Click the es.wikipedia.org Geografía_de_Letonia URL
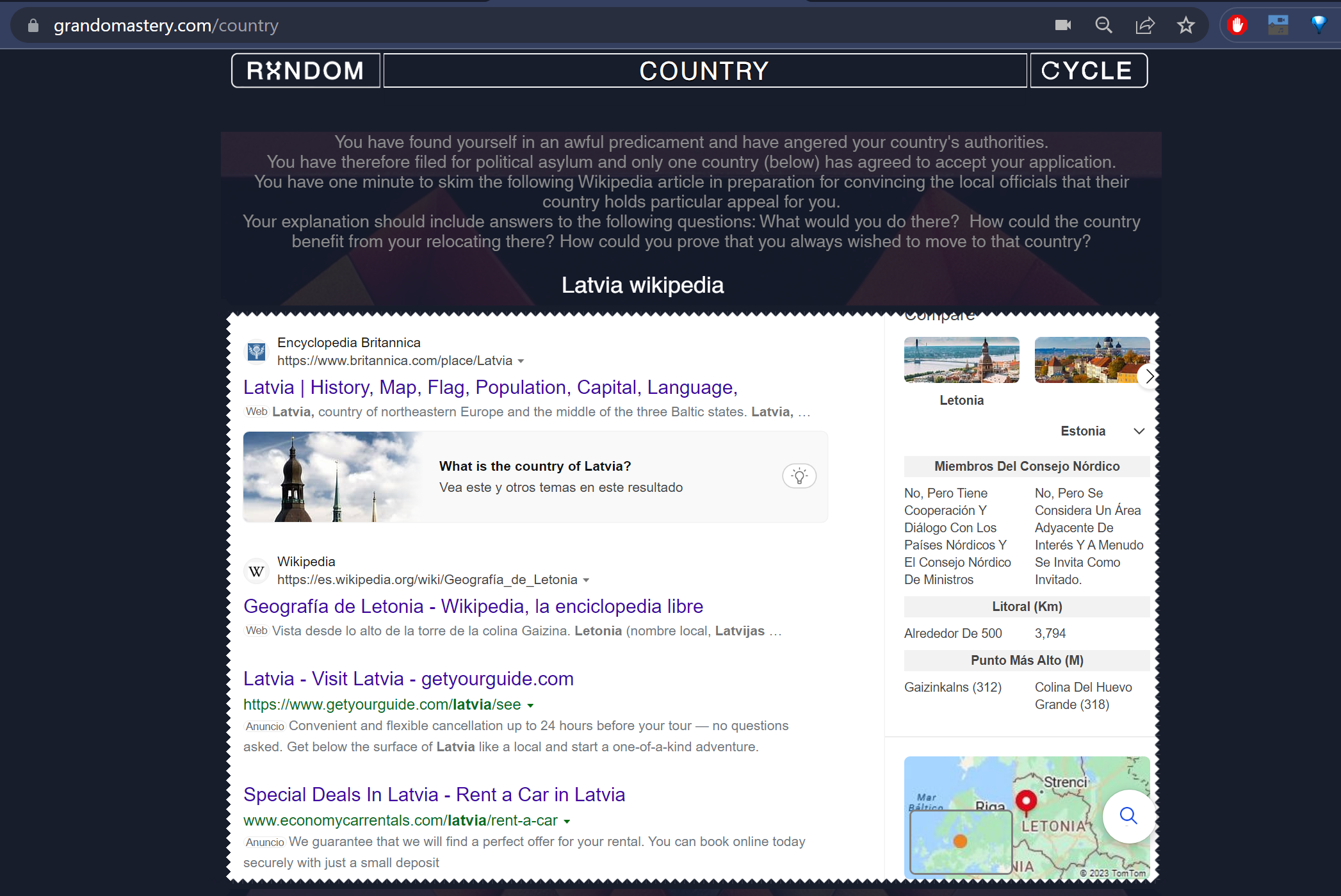The height and width of the screenshot is (896, 1341). [427, 580]
